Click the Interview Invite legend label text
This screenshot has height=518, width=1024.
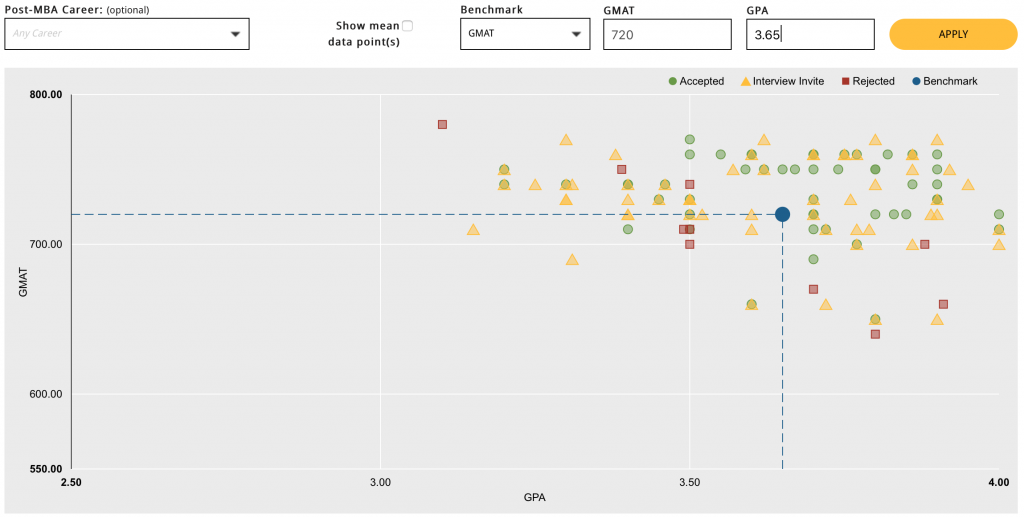[x=788, y=81]
